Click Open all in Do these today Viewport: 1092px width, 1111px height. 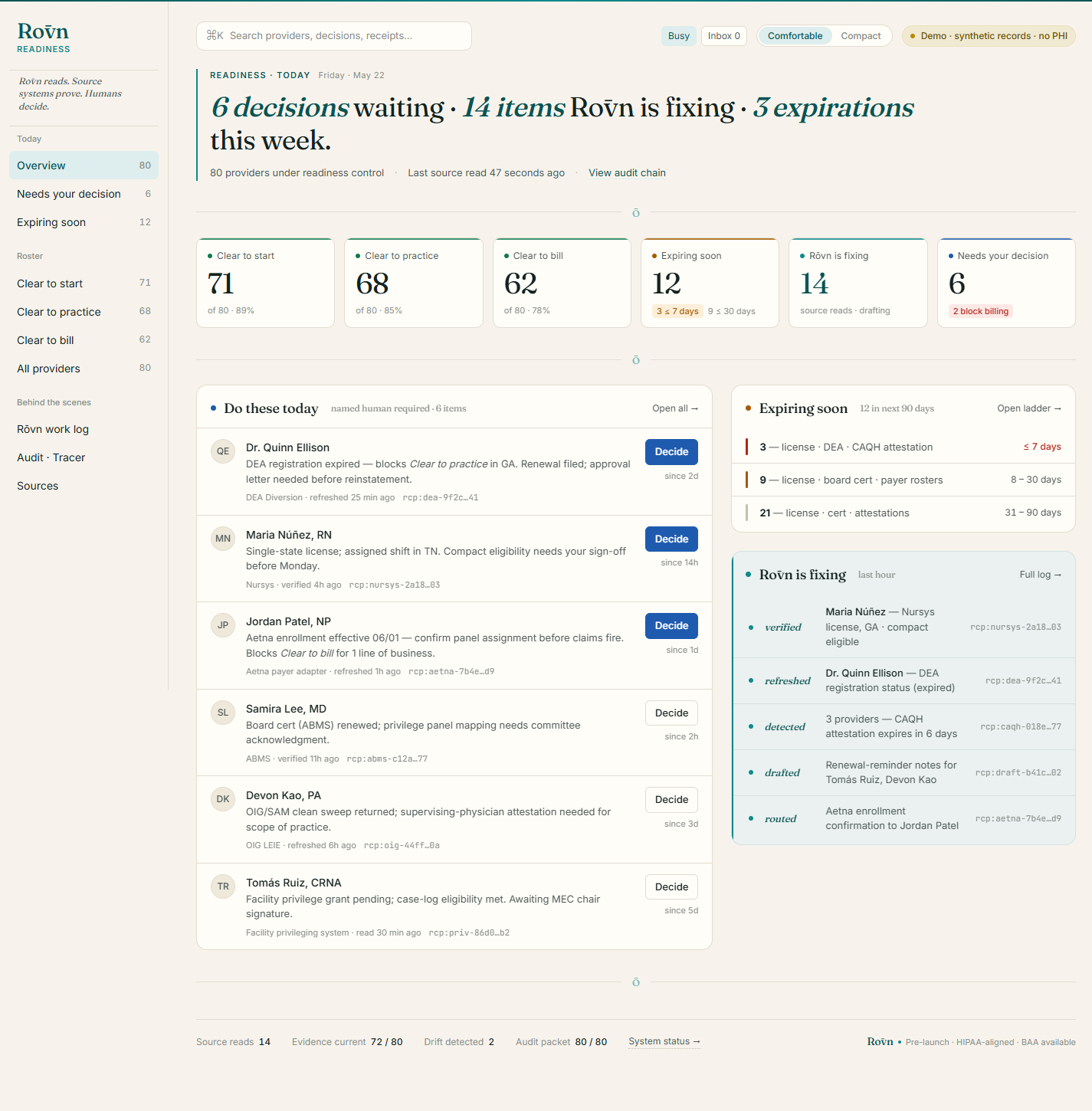675,408
